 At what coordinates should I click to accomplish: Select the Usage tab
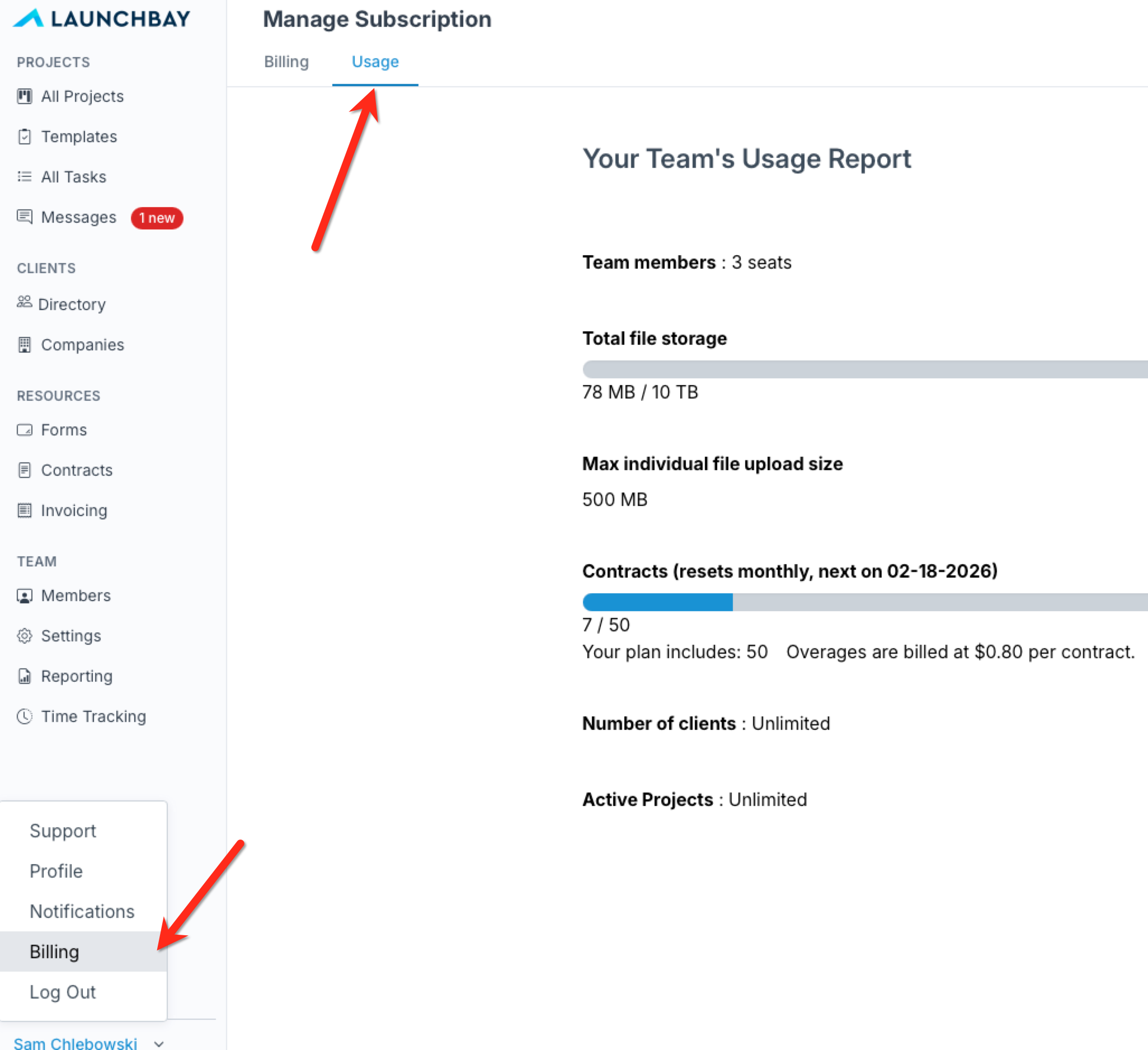pyautogui.click(x=375, y=62)
